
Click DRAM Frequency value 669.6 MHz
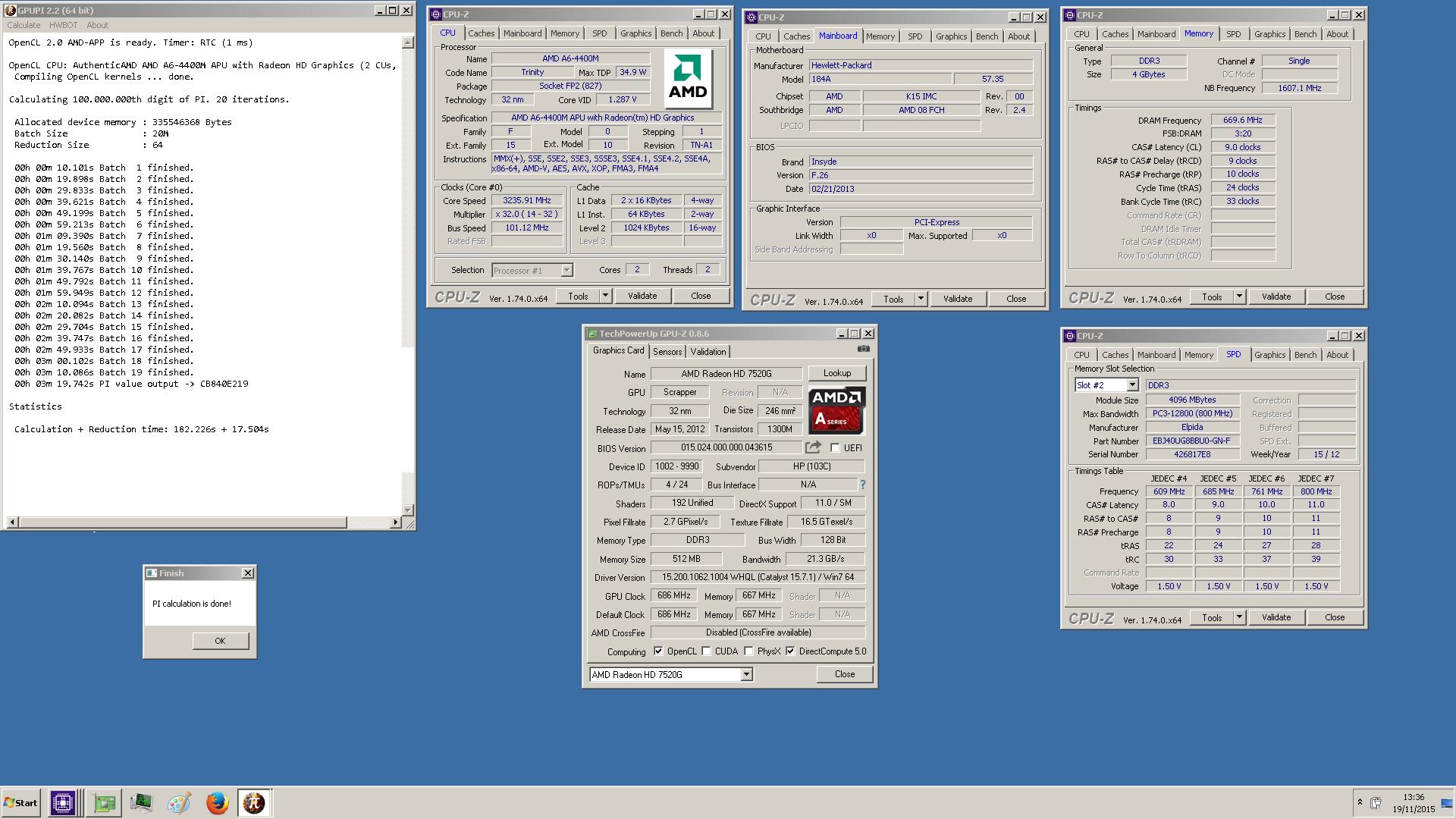[1243, 120]
